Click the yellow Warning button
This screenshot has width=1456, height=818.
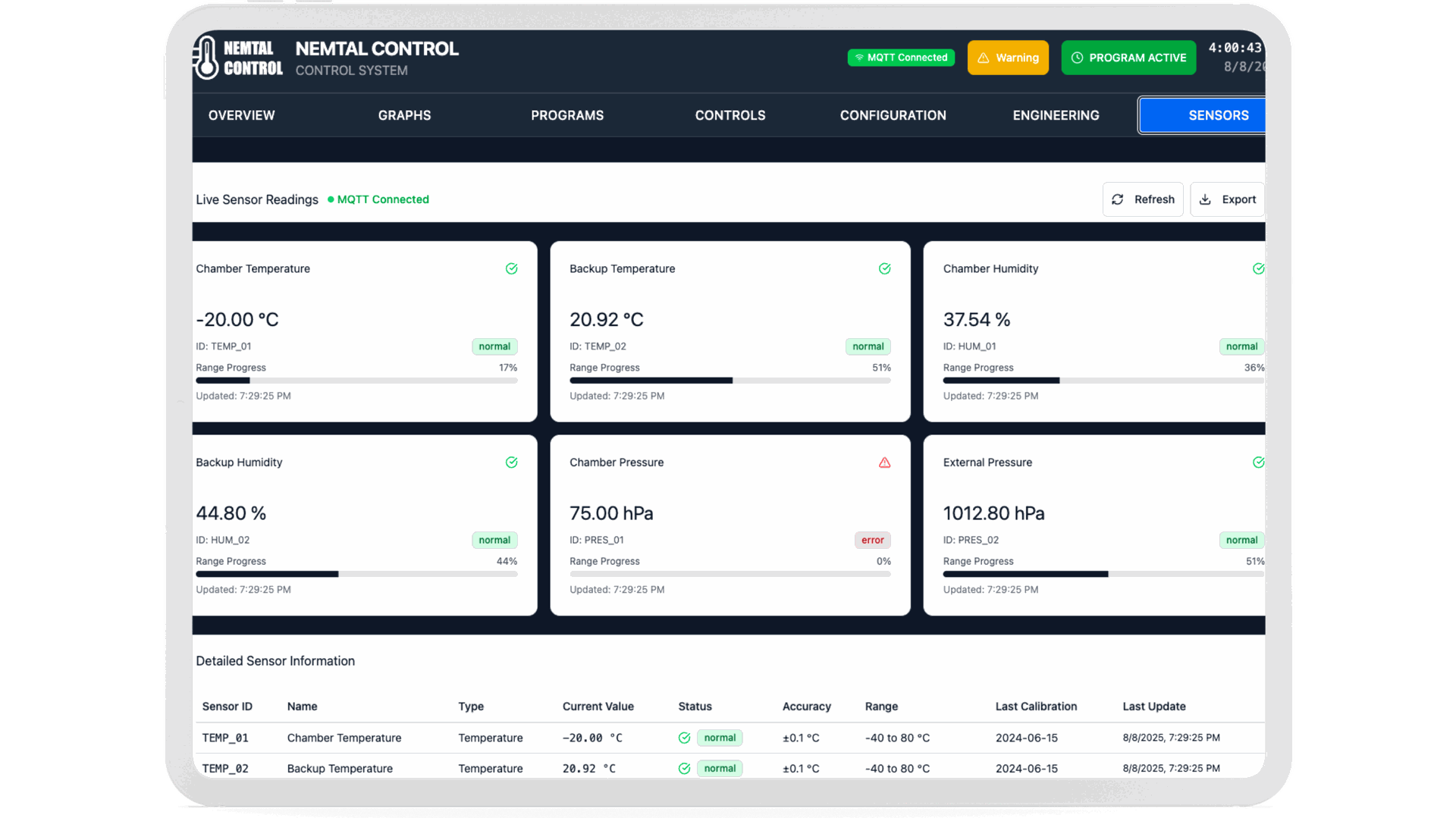(x=1008, y=58)
